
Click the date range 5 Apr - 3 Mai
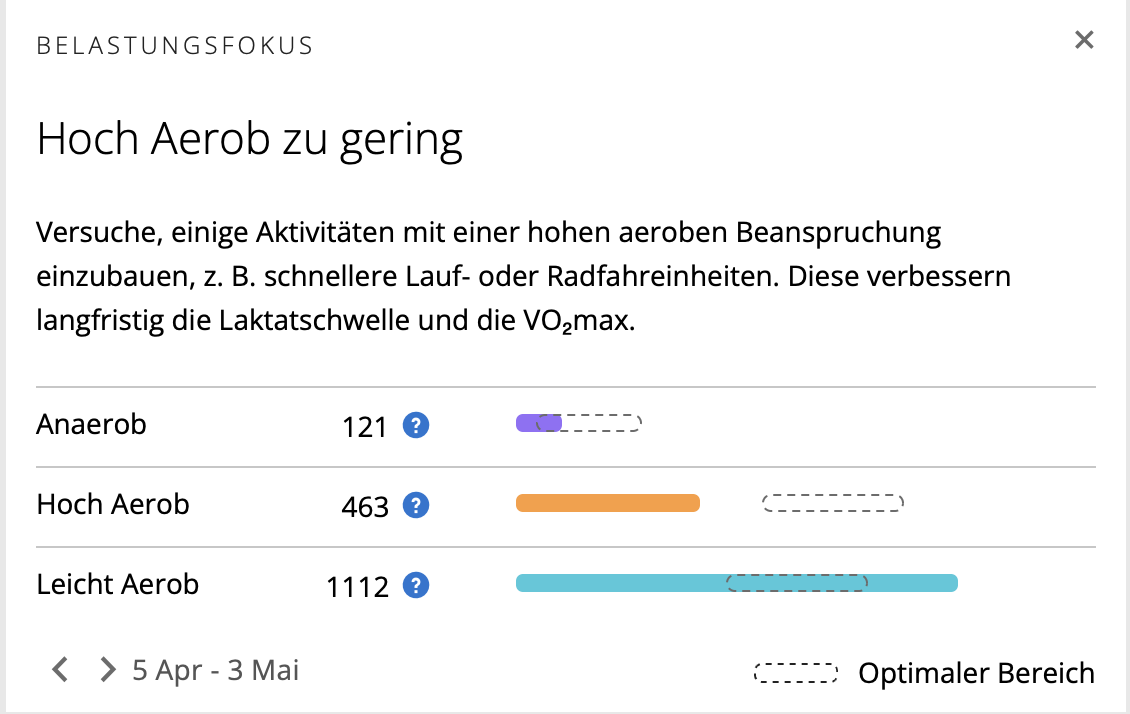click(x=215, y=669)
